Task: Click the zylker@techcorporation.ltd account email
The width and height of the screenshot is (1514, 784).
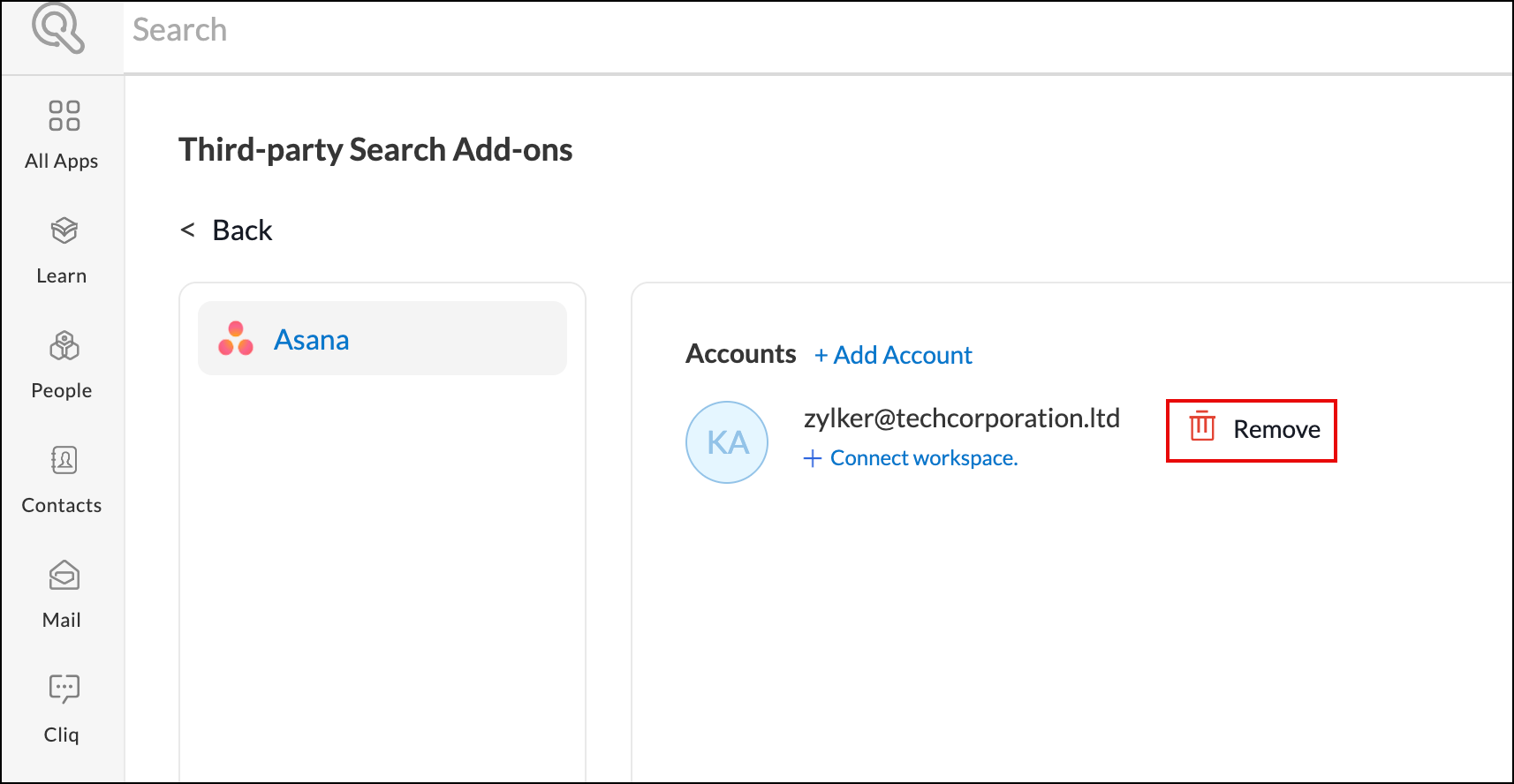Action: click(x=961, y=418)
